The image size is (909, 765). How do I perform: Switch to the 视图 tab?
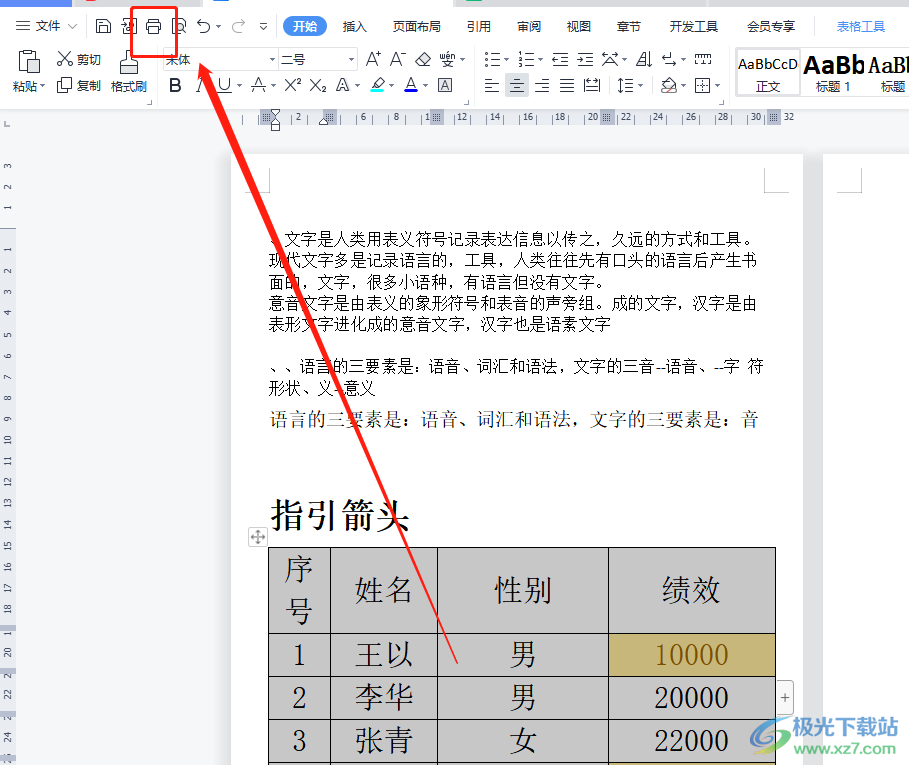point(579,27)
